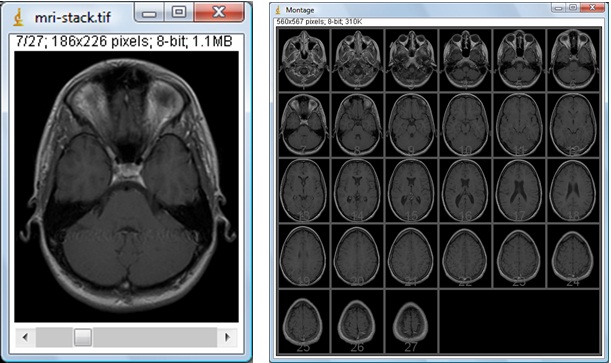Screen dimensions: 611x363
Task: Maximize the mri-stack.tif window
Action: point(178,13)
